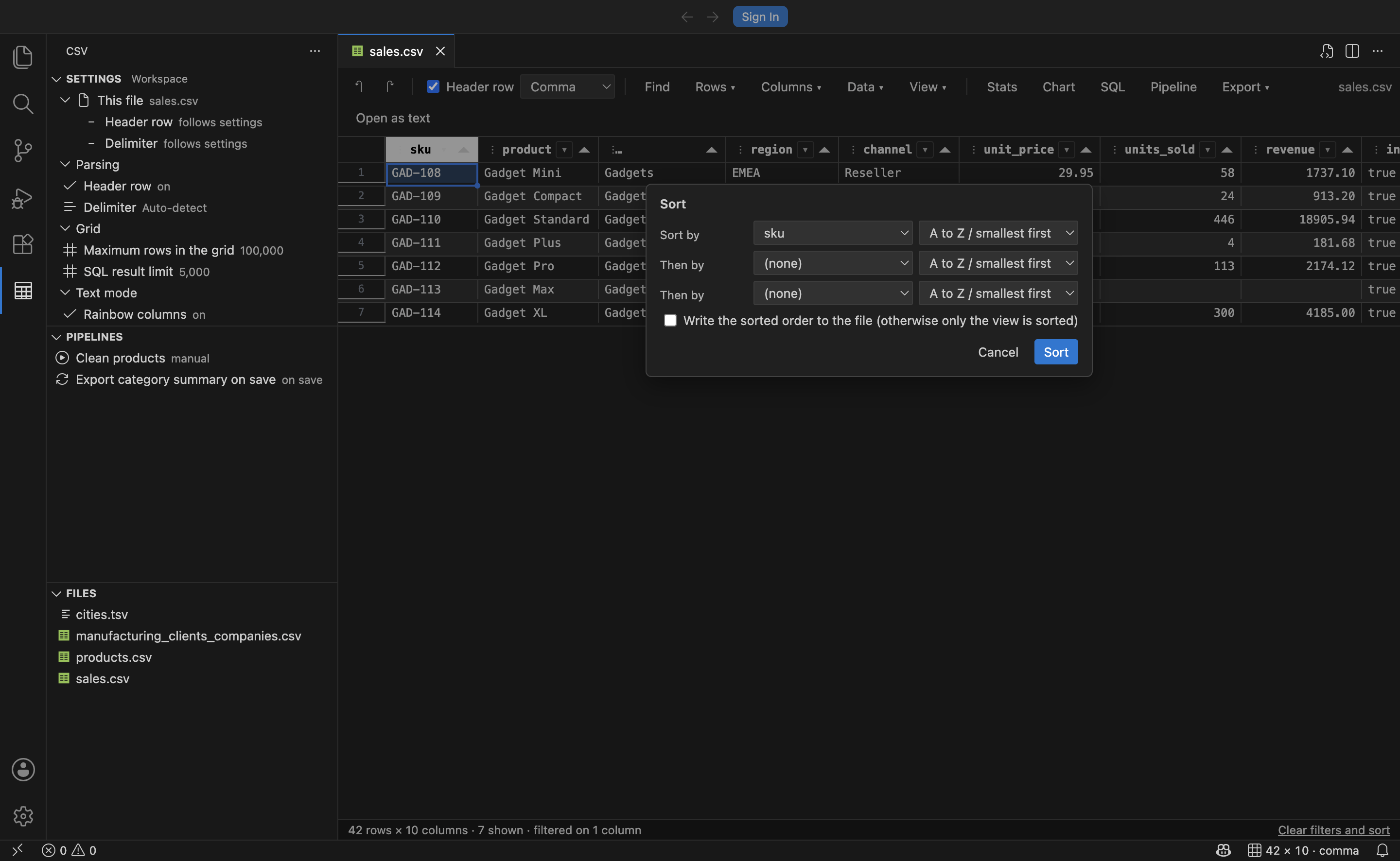1400x861 pixels.
Task: Open the Explorer view in activity bar
Action: [23, 57]
